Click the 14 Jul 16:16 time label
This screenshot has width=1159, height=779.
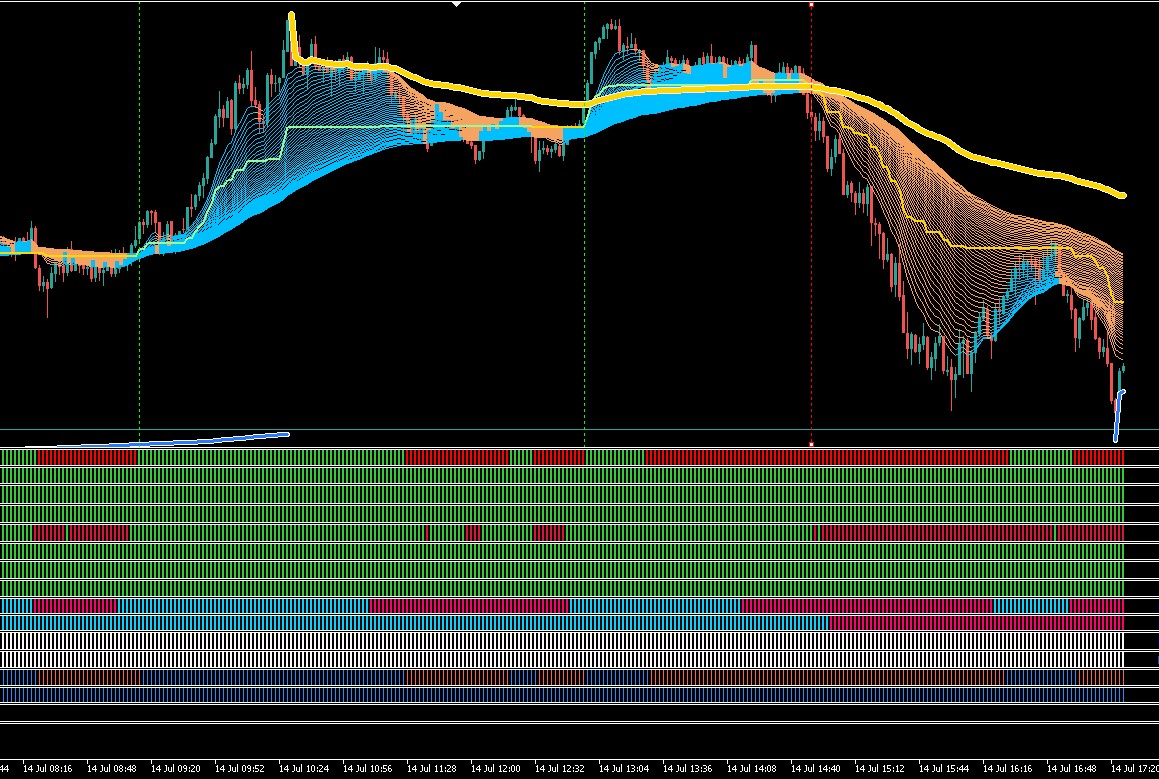1008,769
